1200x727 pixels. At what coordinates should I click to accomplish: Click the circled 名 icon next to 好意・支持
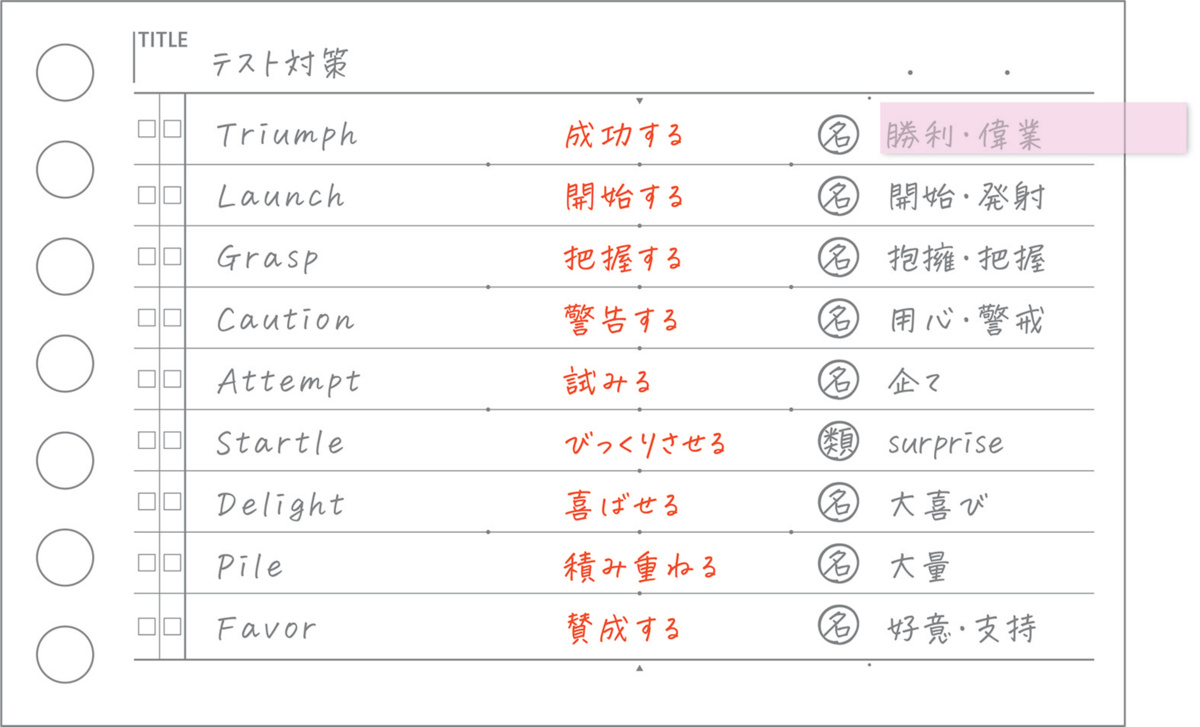point(838,628)
